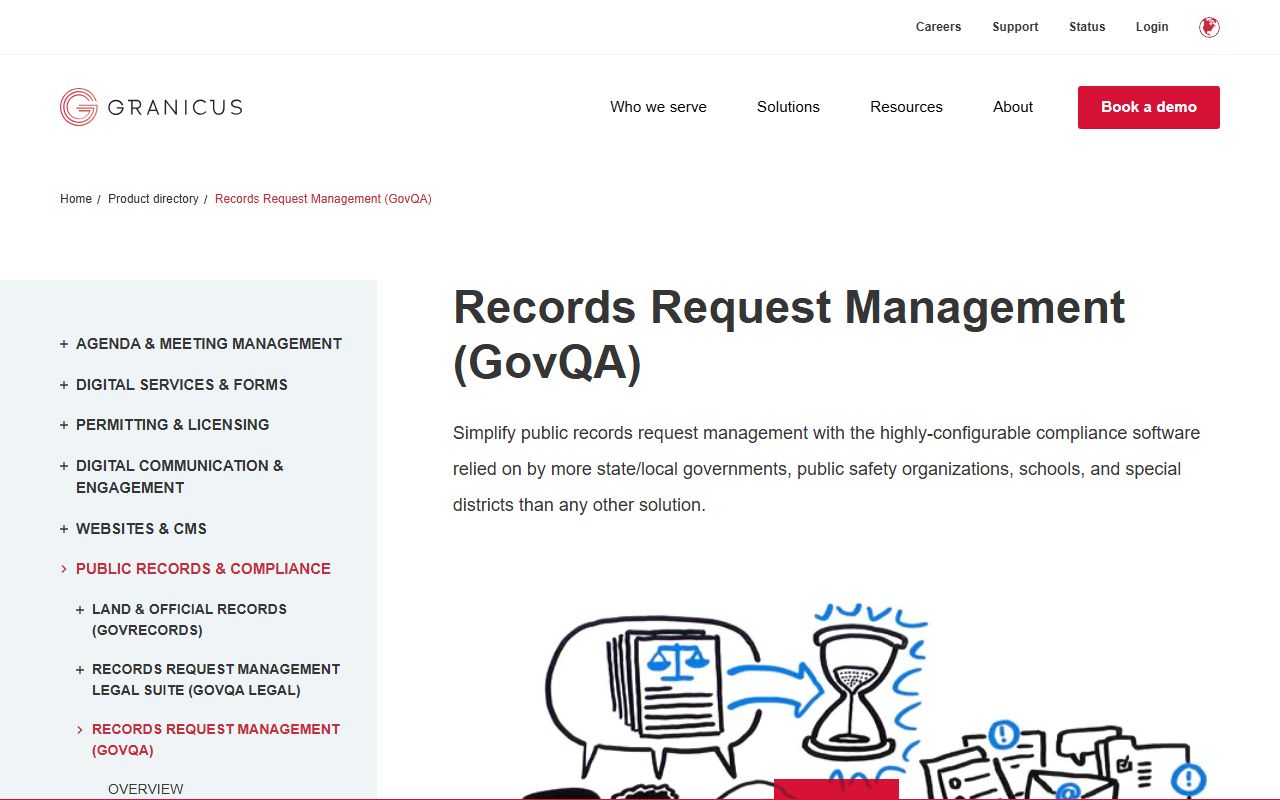Image resolution: width=1280 pixels, height=800 pixels.
Task: Expand plus beside Records Request Management Legal Suite
Action: pyautogui.click(x=80, y=669)
